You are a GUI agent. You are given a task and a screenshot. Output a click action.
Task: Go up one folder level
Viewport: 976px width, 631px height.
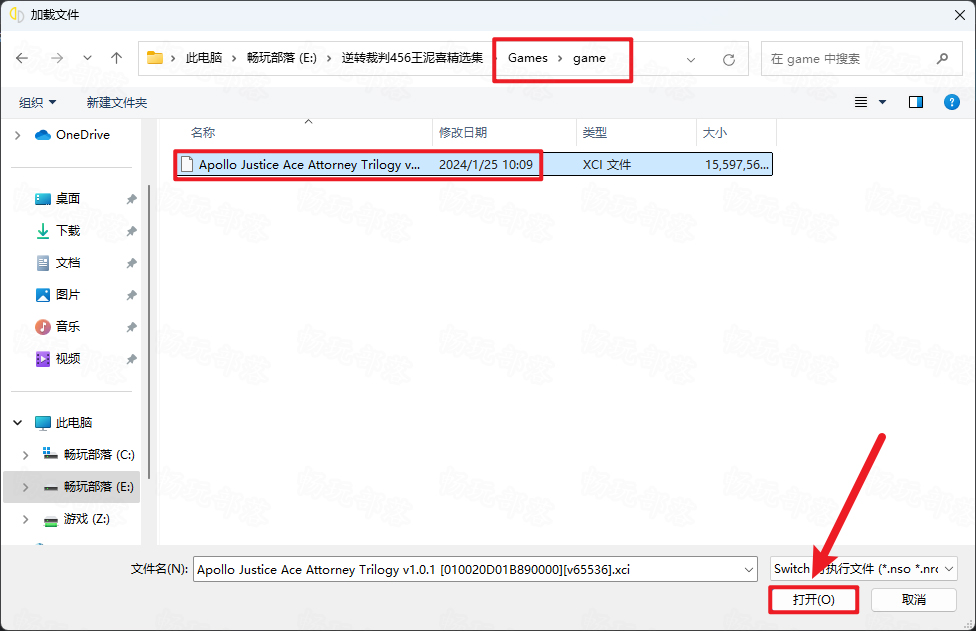(x=116, y=58)
